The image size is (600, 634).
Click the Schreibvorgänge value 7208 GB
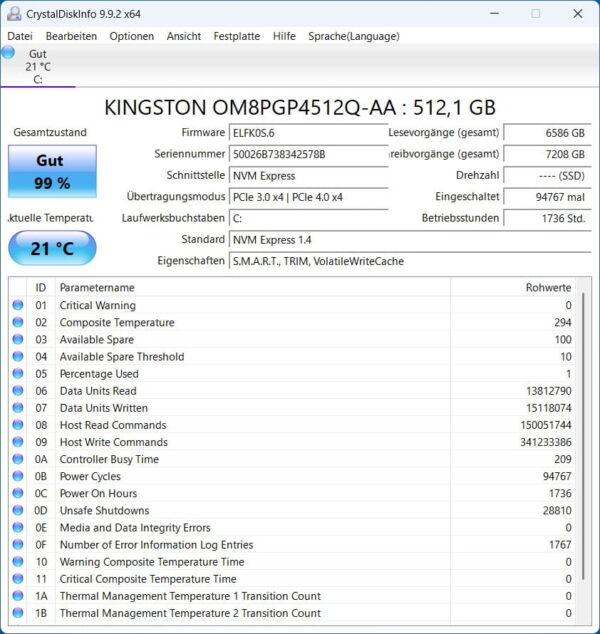tap(547, 154)
